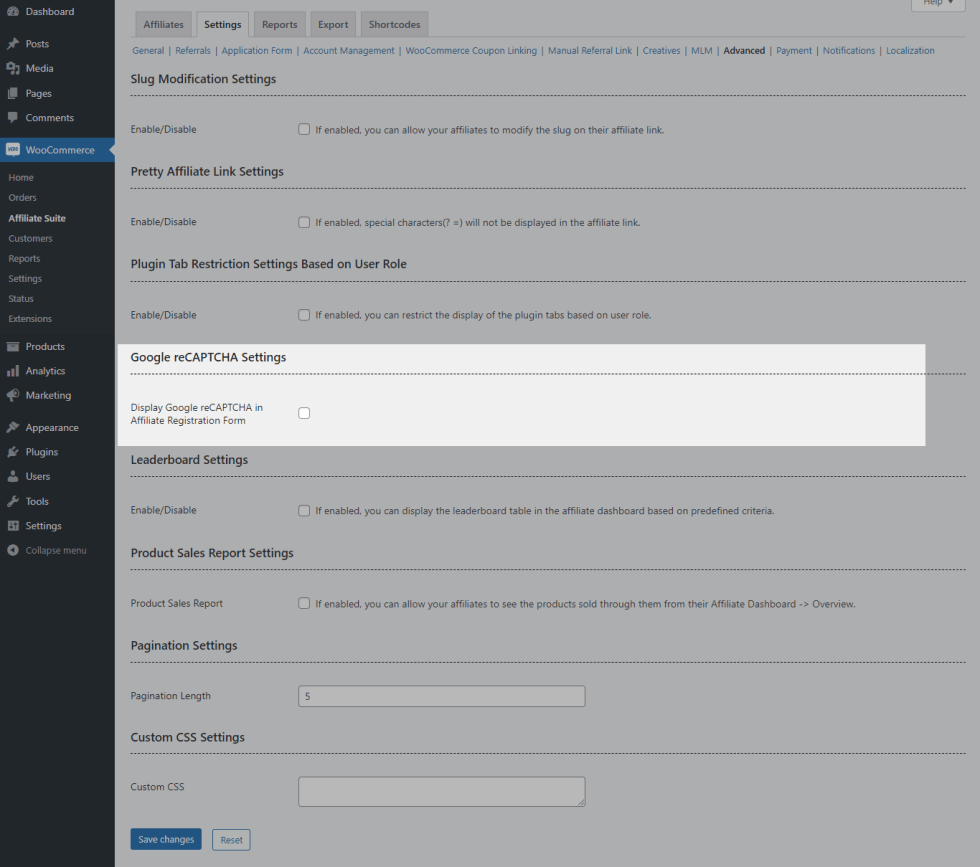Enable Google reCAPTCHA in registration form checkbox
980x867 pixels.
[304, 413]
